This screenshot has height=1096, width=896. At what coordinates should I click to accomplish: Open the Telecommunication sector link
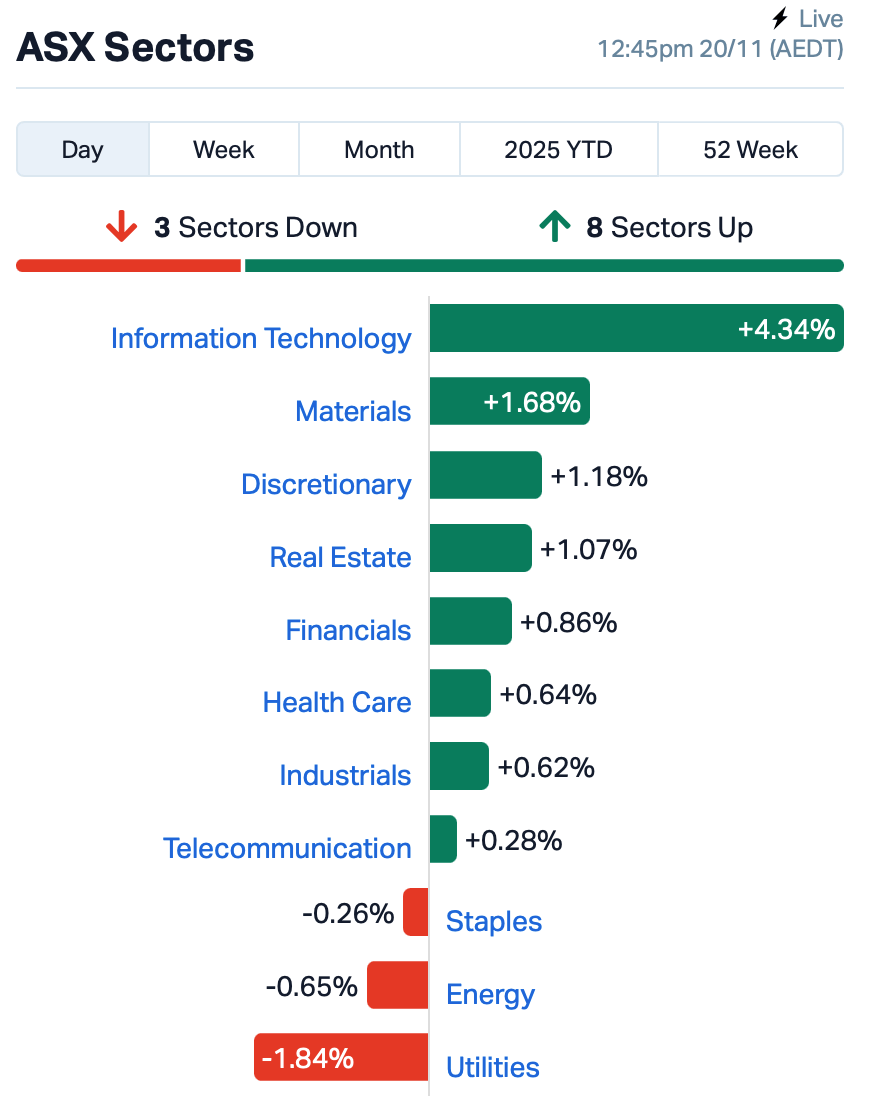pyautogui.click(x=287, y=848)
